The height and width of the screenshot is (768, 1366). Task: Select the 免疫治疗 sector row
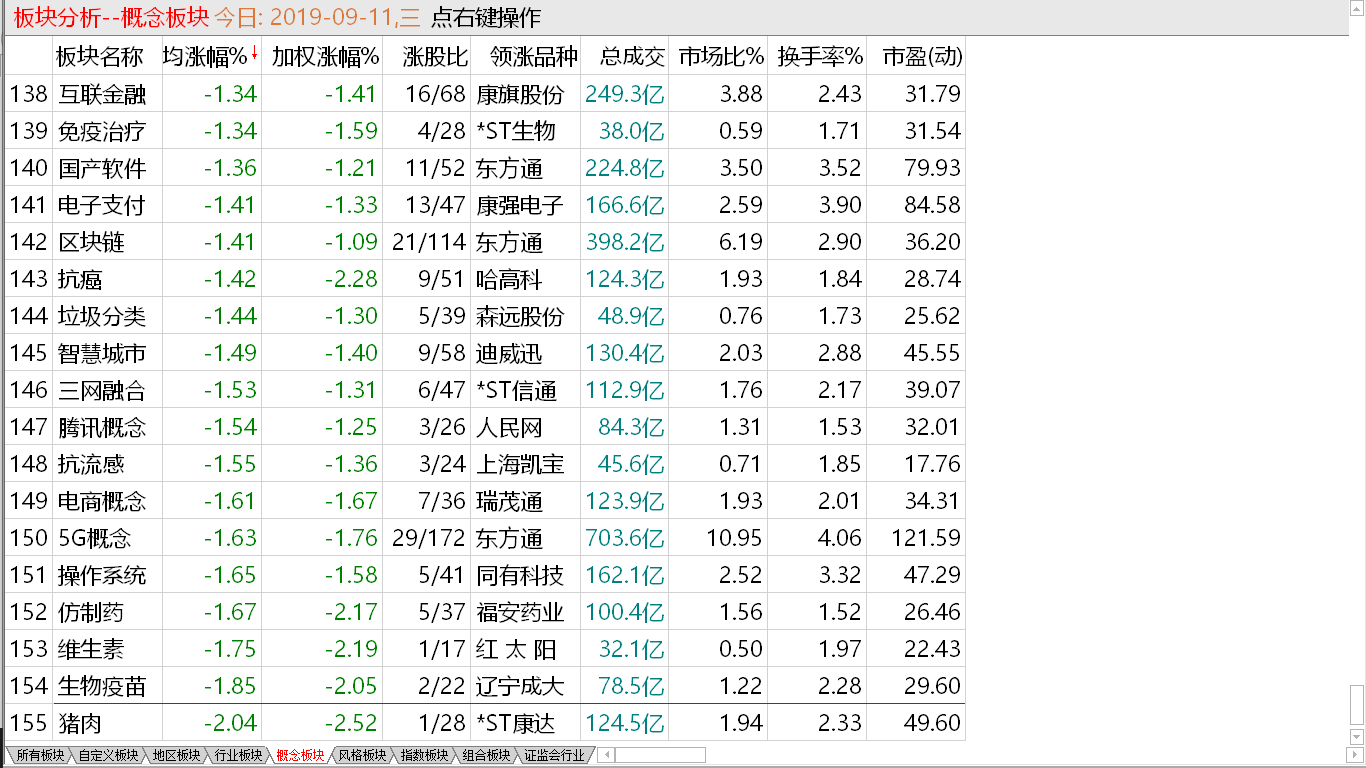[x=486, y=131]
